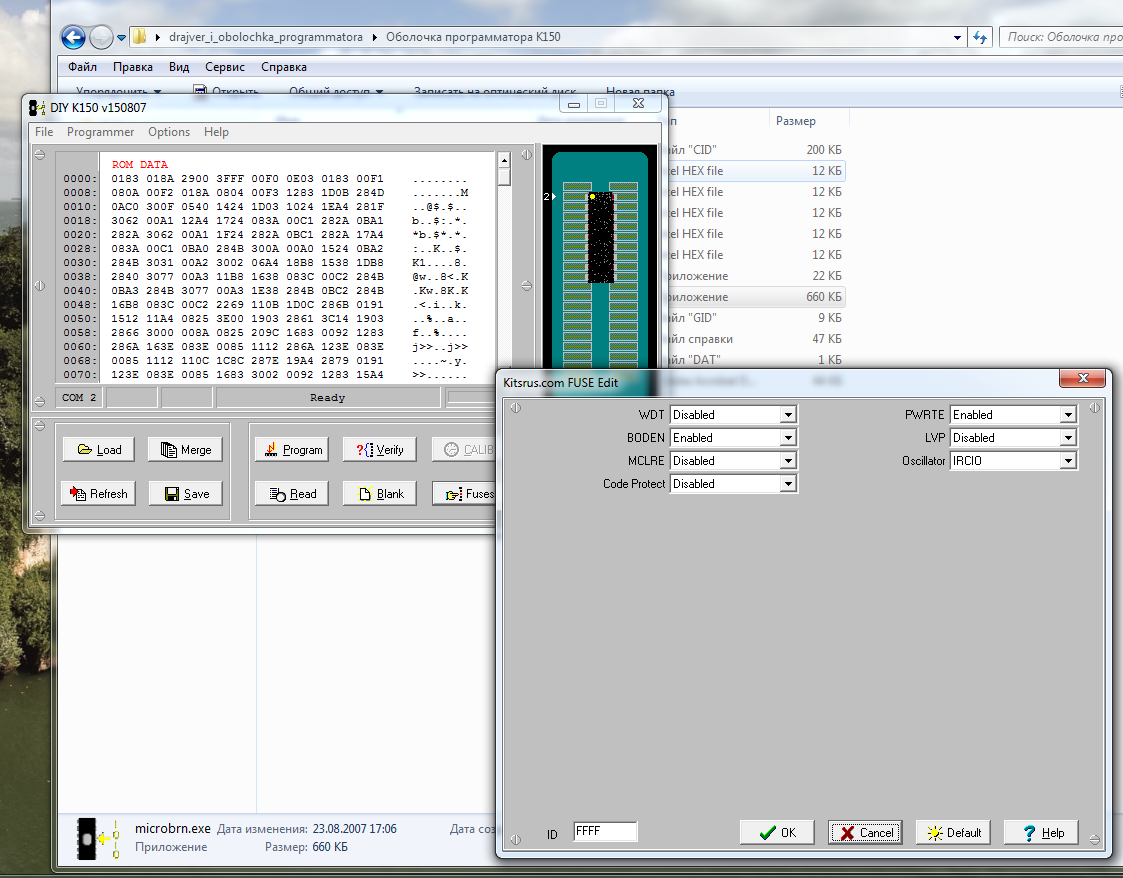Click the Read button
This screenshot has height=878, width=1123.
pos(292,493)
